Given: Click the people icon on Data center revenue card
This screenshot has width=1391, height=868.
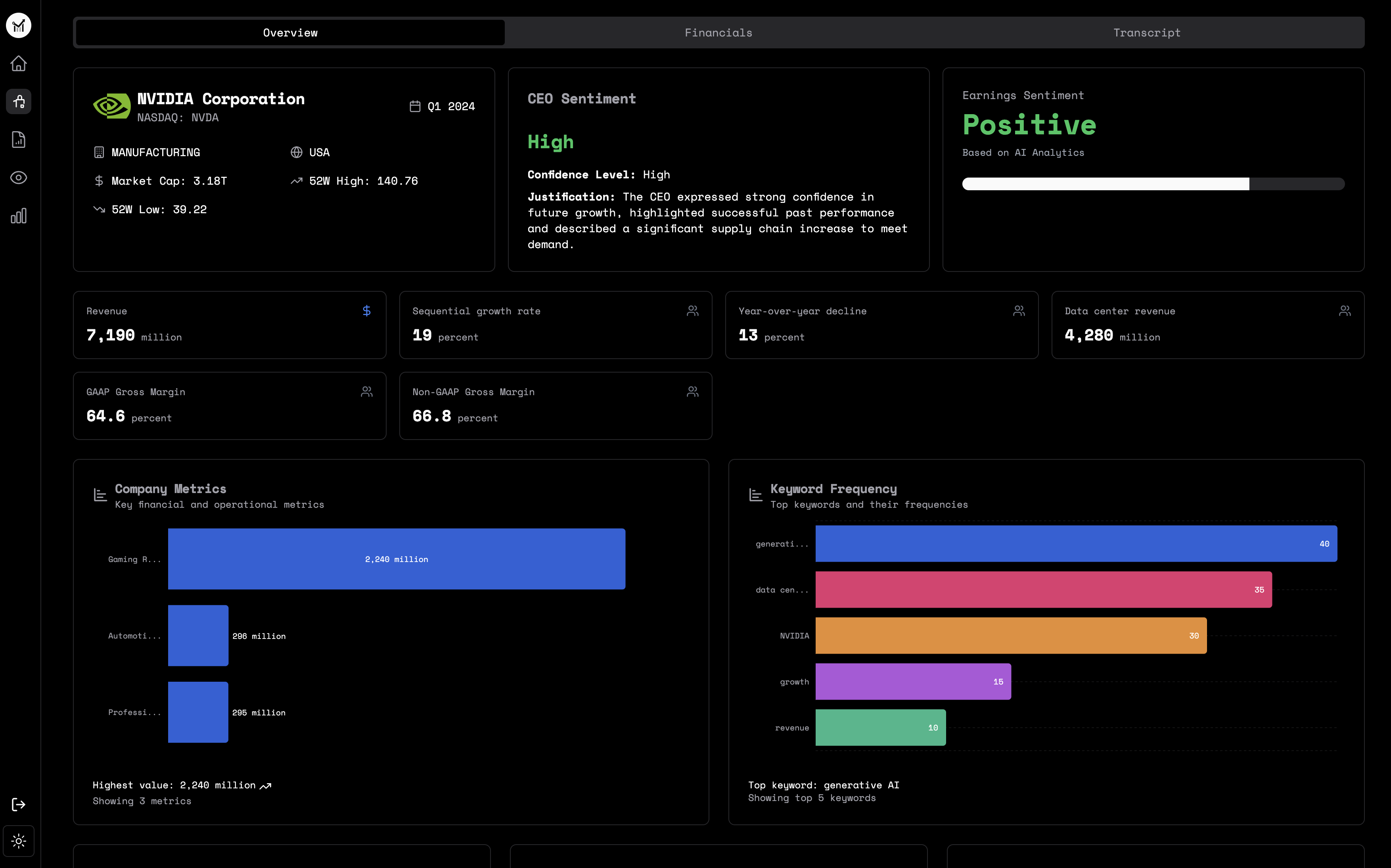Looking at the screenshot, I should pos(1345,311).
